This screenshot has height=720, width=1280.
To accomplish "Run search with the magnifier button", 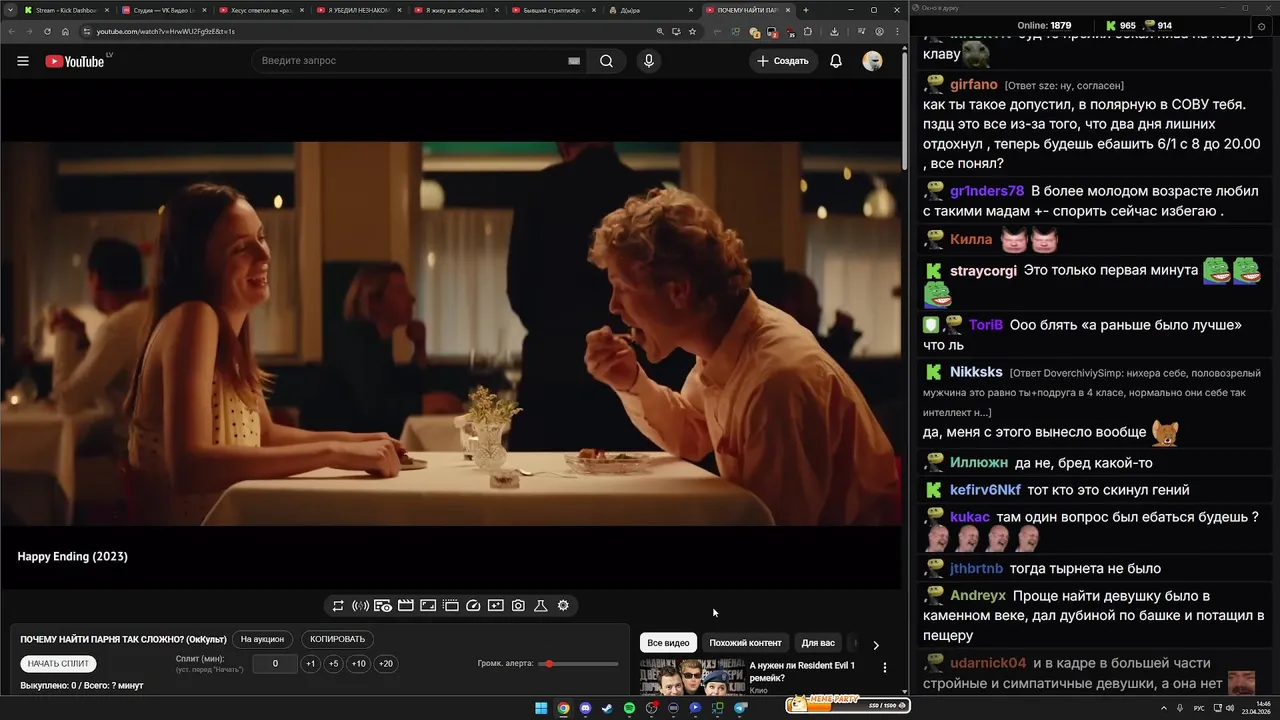I will 606,61.
